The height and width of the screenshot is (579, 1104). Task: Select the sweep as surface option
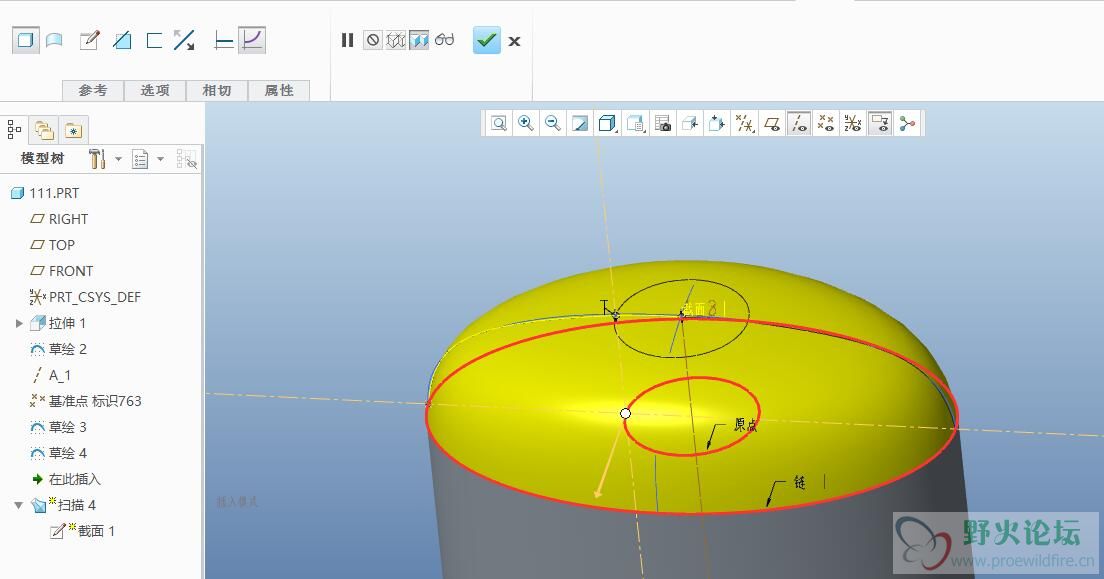pos(54,41)
